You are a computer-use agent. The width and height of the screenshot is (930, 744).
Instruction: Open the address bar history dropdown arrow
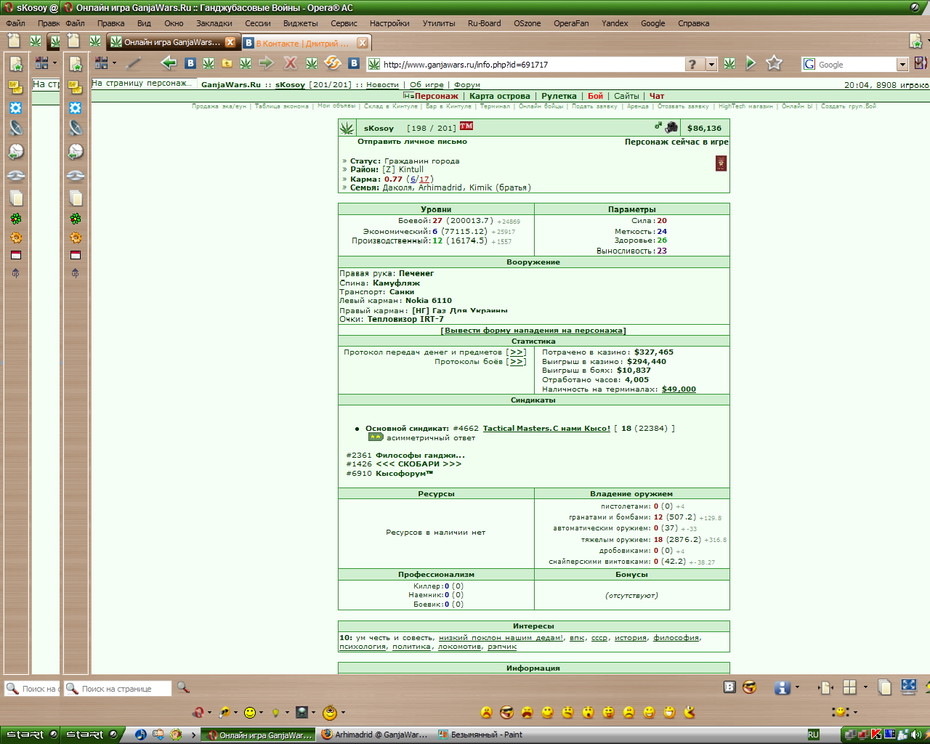pyautogui.click(x=711, y=64)
